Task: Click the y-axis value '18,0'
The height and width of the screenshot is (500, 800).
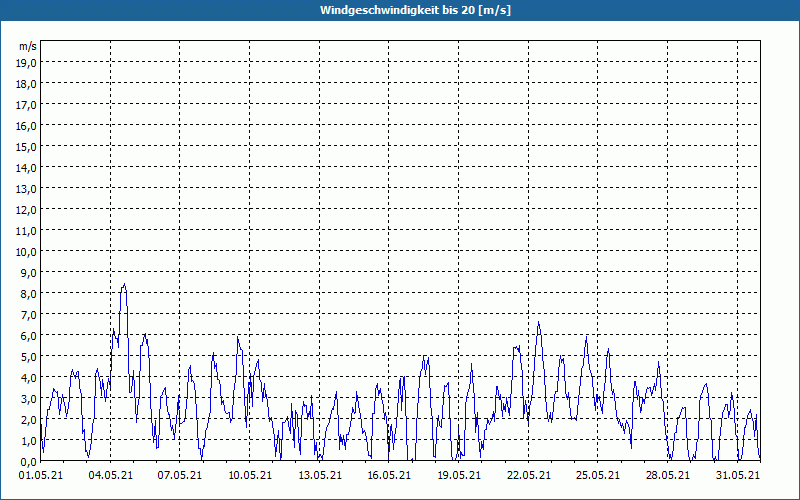Action: 28,84
